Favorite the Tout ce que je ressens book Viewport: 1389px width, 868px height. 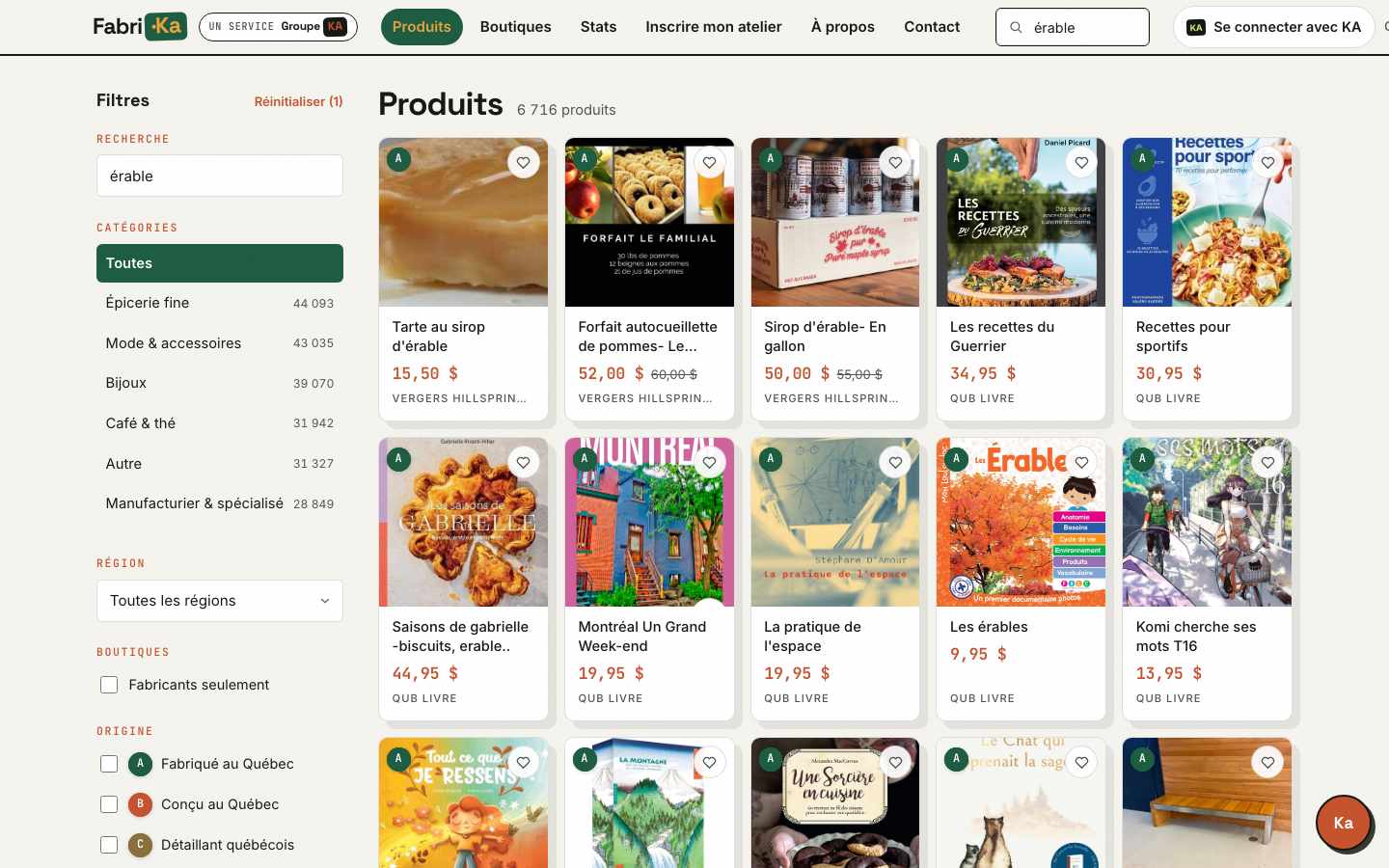pyautogui.click(x=523, y=763)
